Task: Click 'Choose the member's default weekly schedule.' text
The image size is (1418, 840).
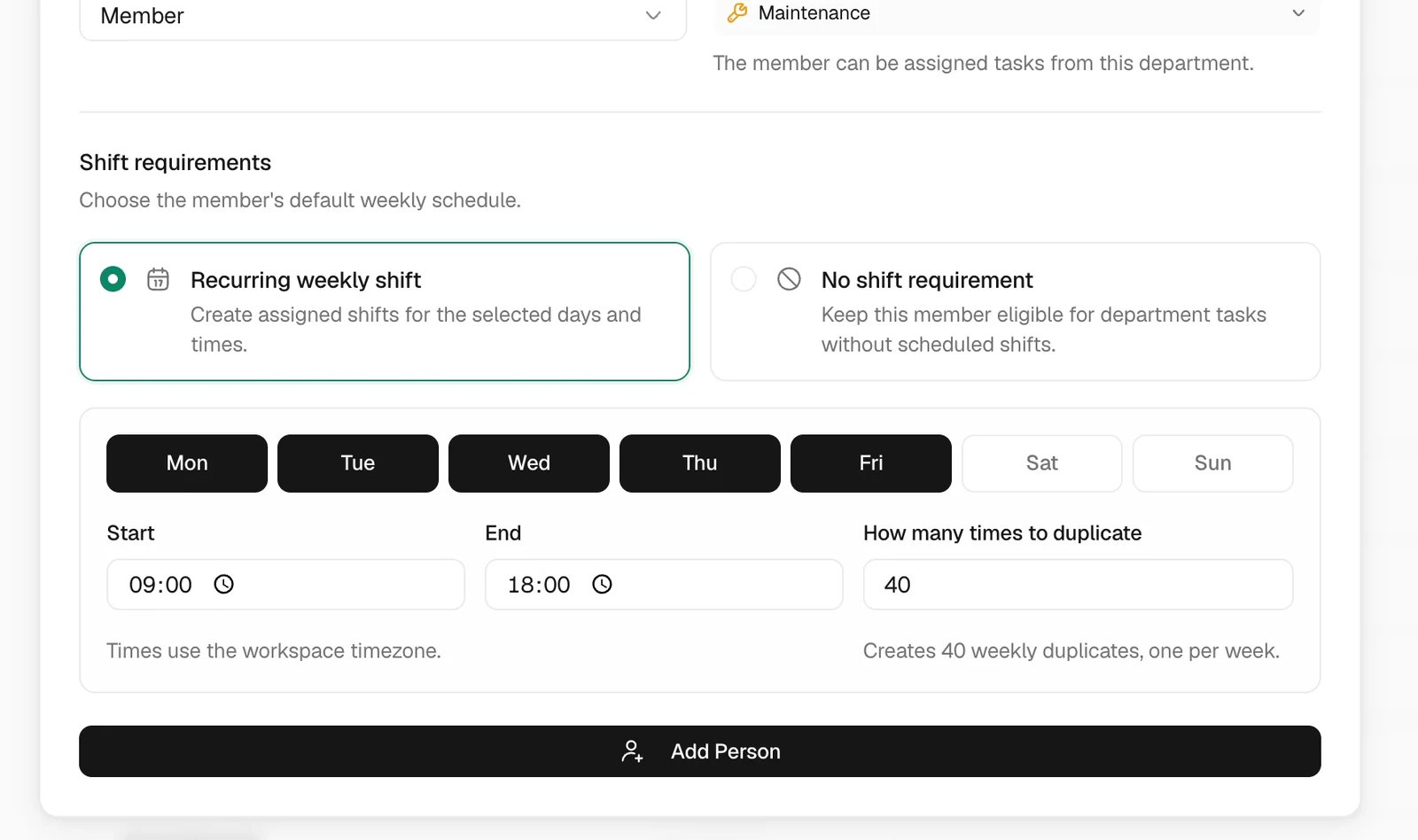Action: (300, 200)
